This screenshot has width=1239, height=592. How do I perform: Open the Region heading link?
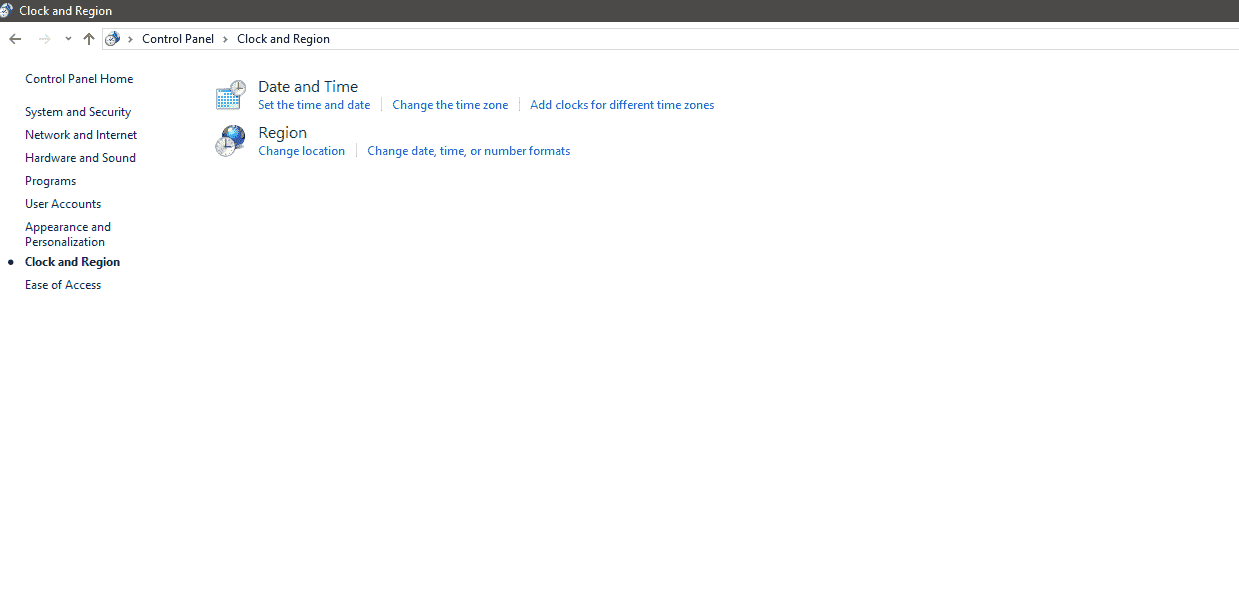pos(282,133)
